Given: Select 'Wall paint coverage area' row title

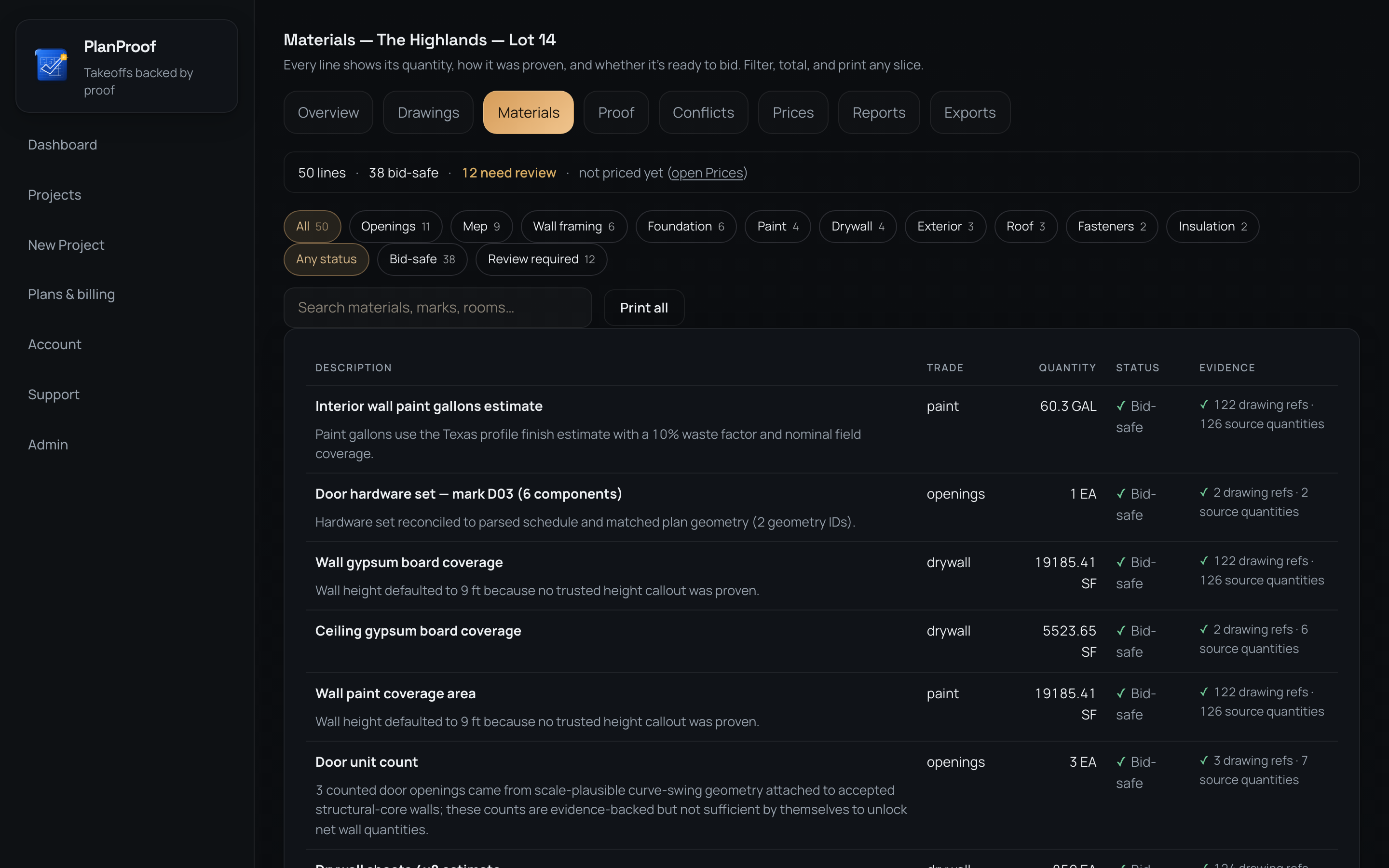Looking at the screenshot, I should 395,693.
